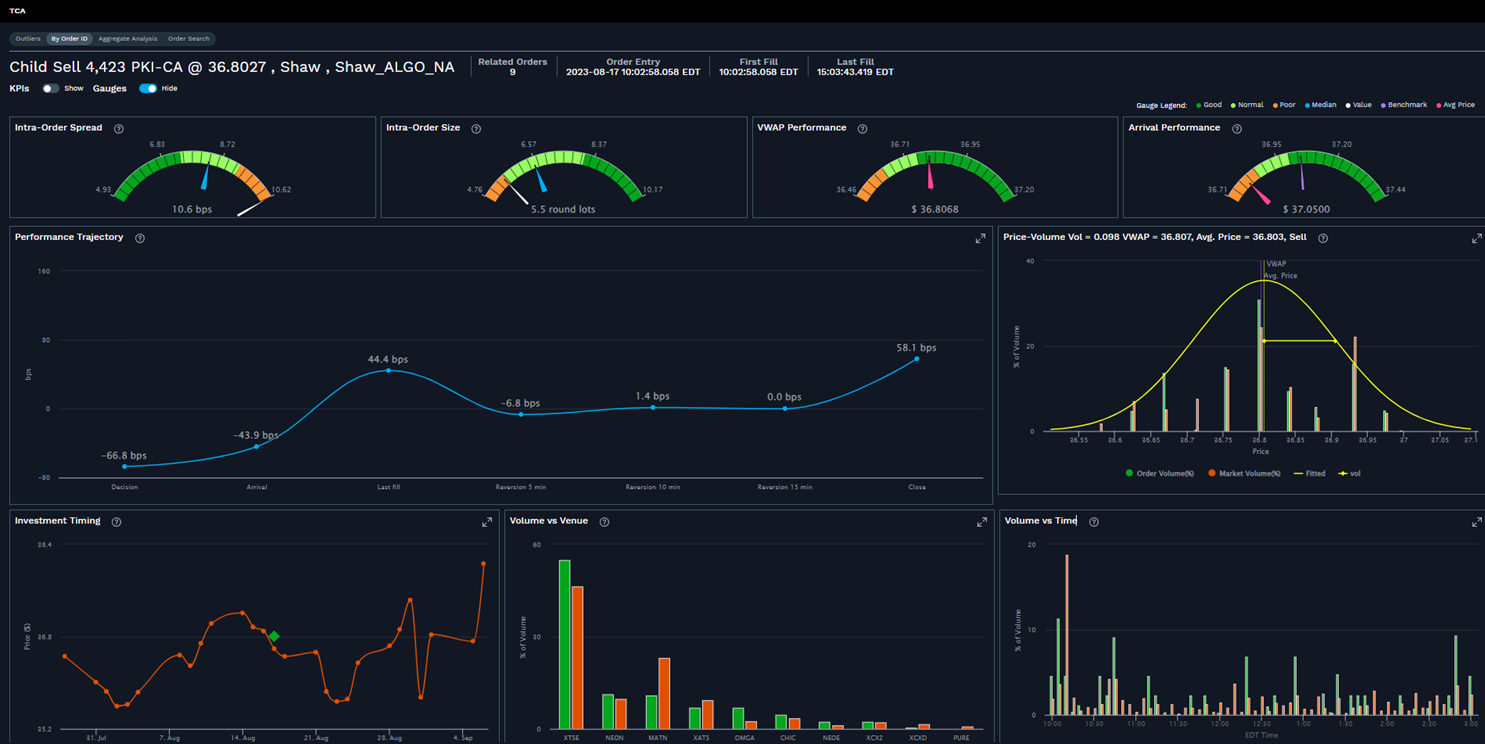Open the Intra-Order Size help icon
Image resolution: width=1485 pixels, height=744 pixels.
point(476,128)
